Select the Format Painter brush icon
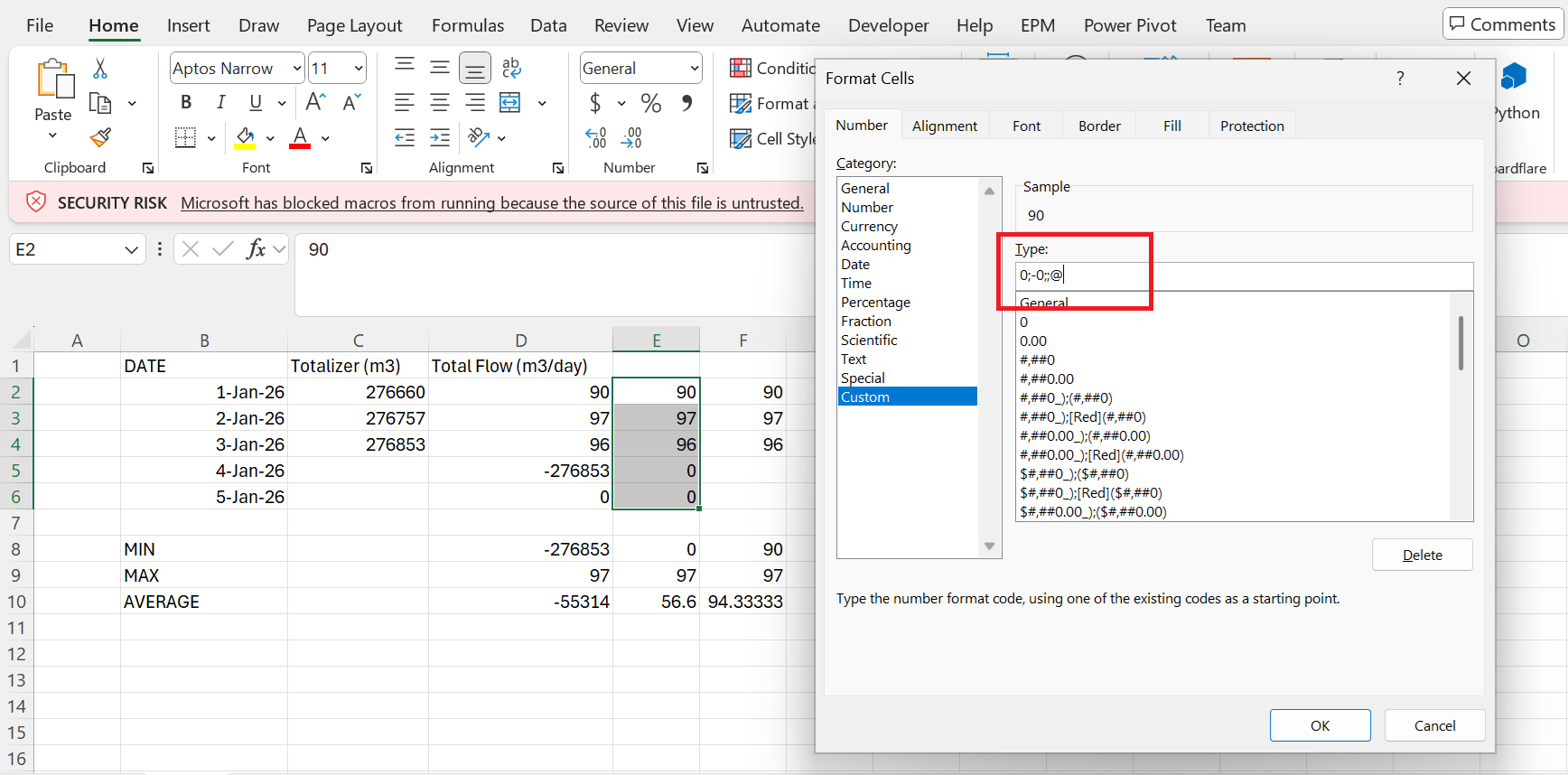This screenshot has height=775, width=1568. click(100, 137)
